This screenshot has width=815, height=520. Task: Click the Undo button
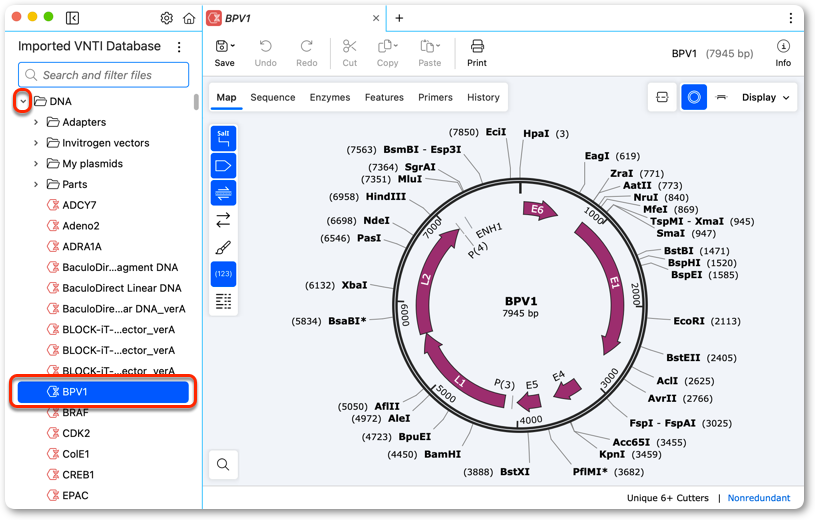[x=266, y=54]
